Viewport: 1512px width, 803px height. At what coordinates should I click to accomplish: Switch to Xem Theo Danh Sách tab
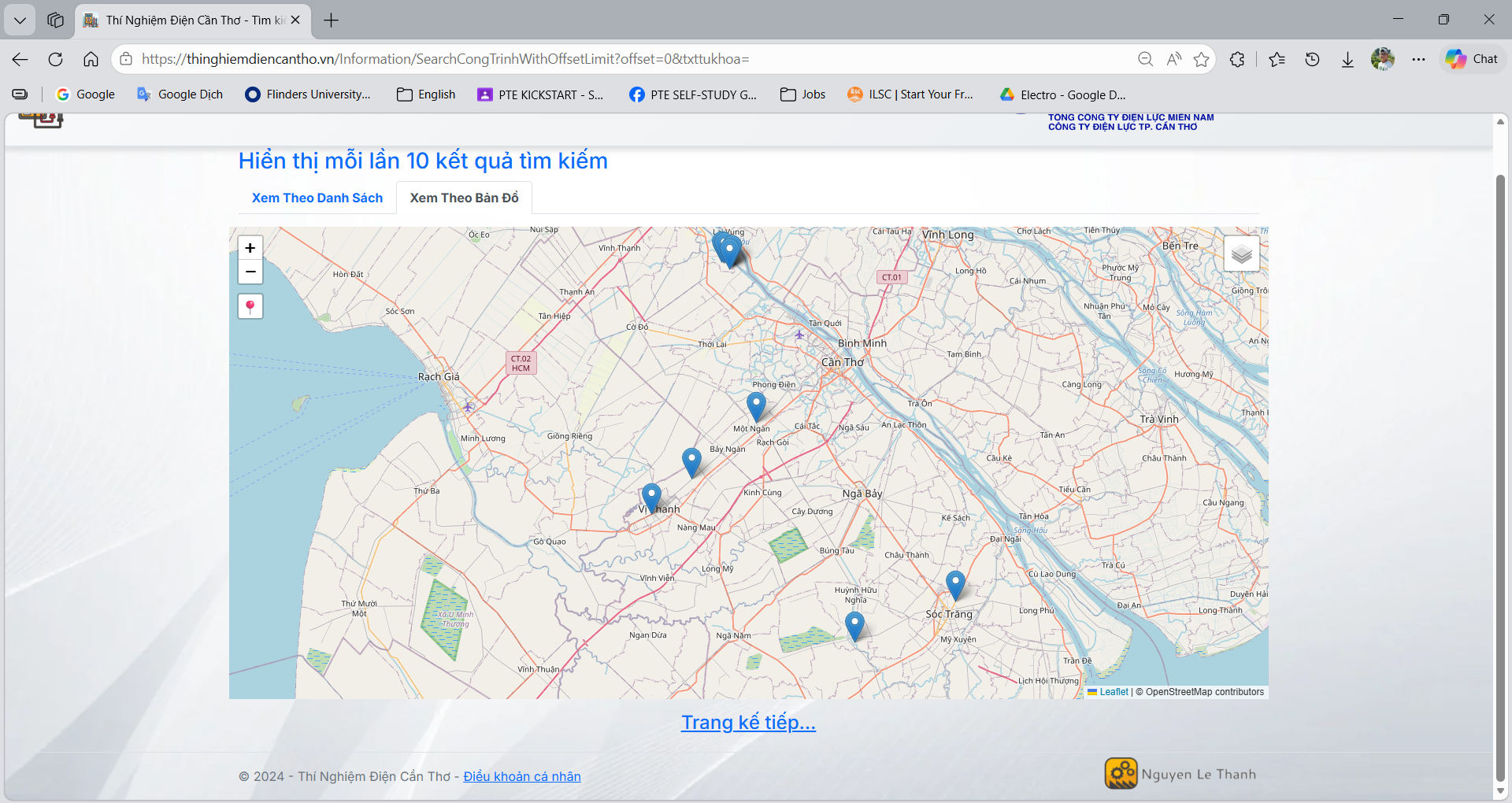pos(317,198)
